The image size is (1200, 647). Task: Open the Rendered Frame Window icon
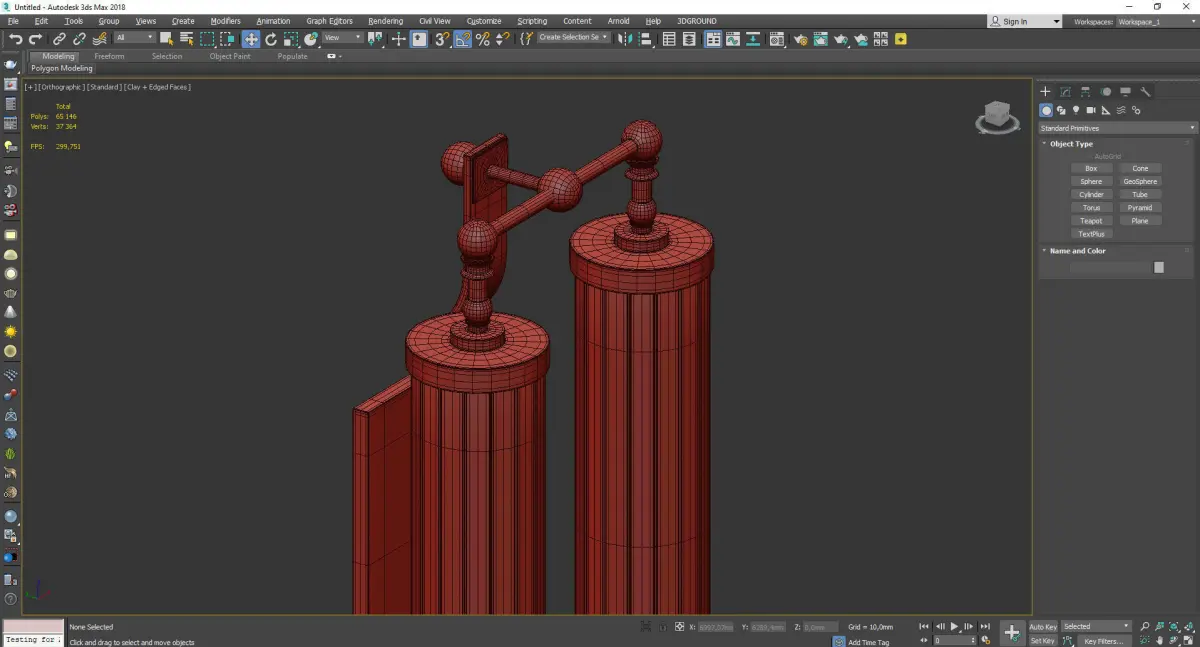(x=821, y=39)
